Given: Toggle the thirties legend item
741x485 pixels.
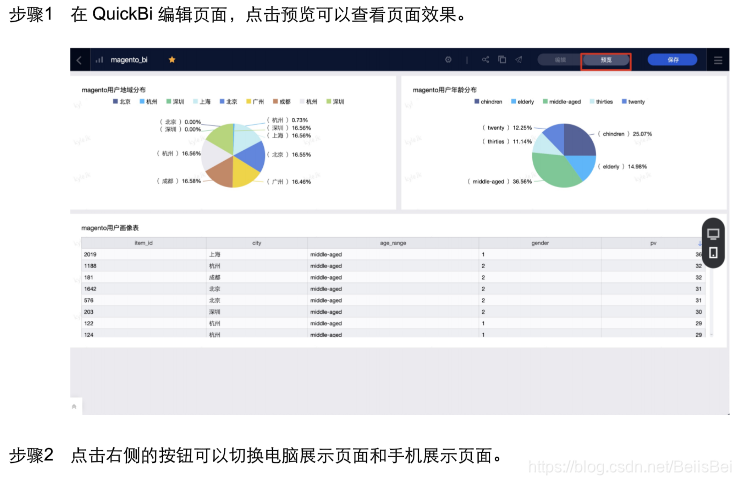Looking at the screenshot, I should 601,102.
